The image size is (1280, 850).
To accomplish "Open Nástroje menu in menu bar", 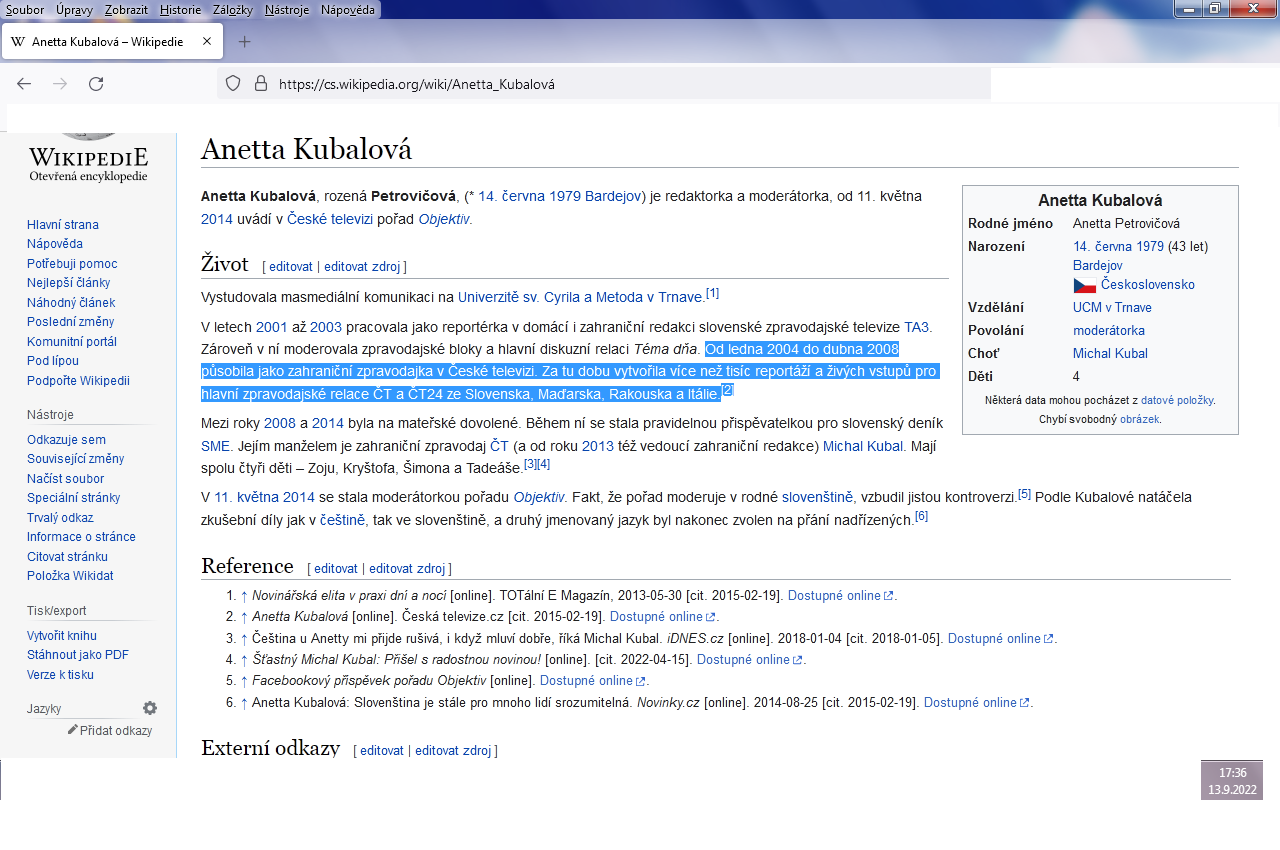I will (x=287, y=9).
